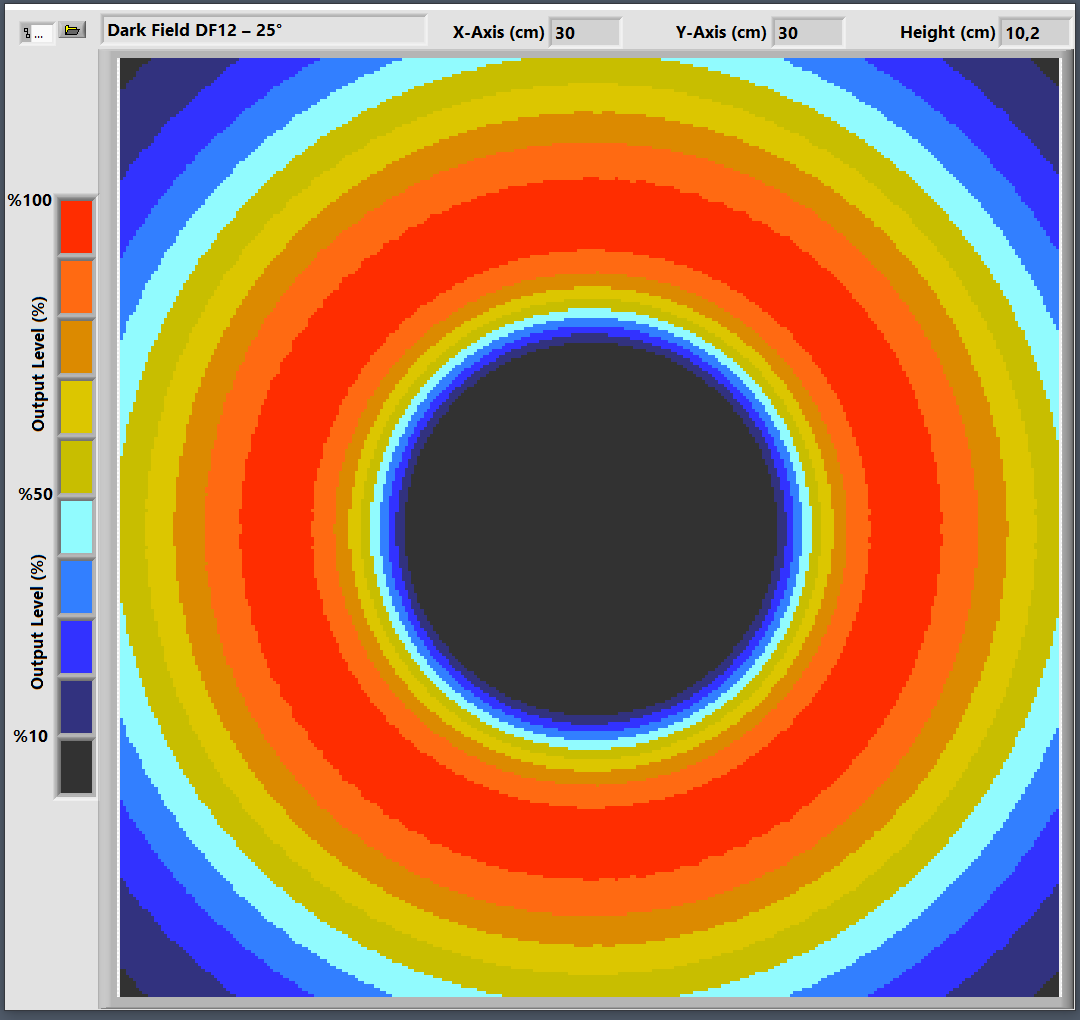Screen dimensions: 1080x1020
Task: Click the yellow open-folder browse icon
Action: tap(72, 31)
